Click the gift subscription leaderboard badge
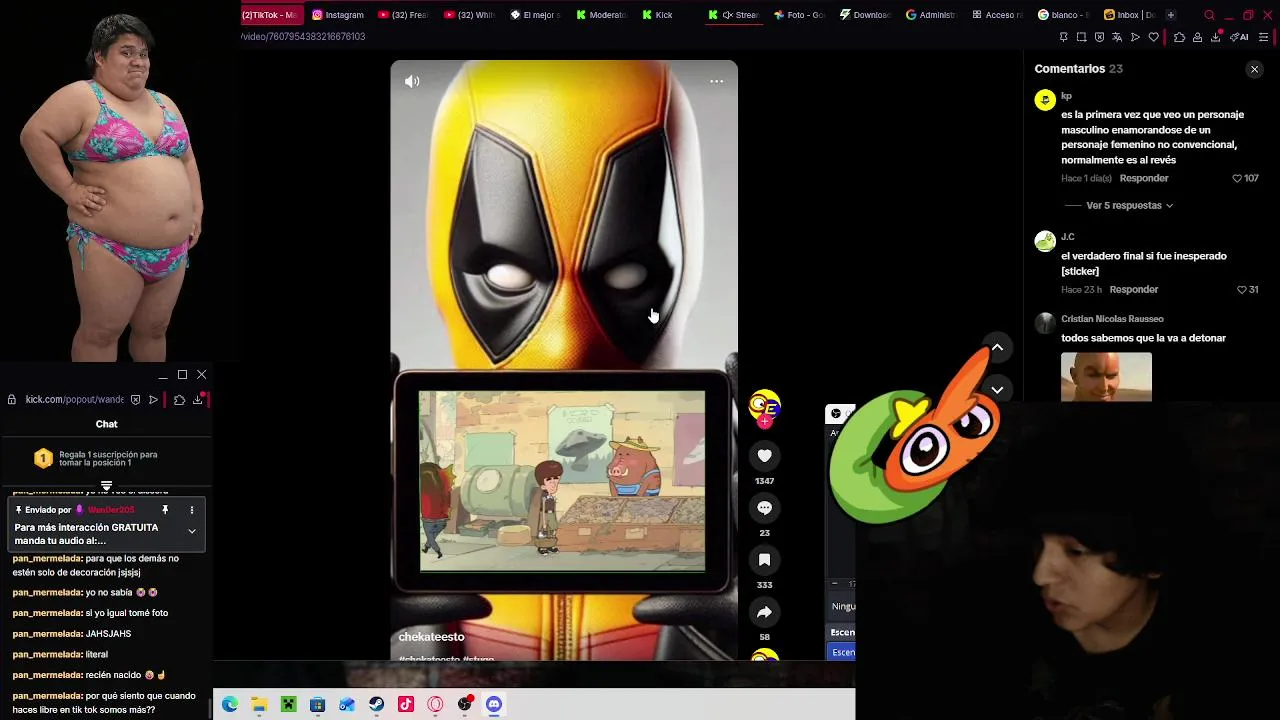This screenshot has width=1280, height=720. pyautogui.click(x=43, y=458)
